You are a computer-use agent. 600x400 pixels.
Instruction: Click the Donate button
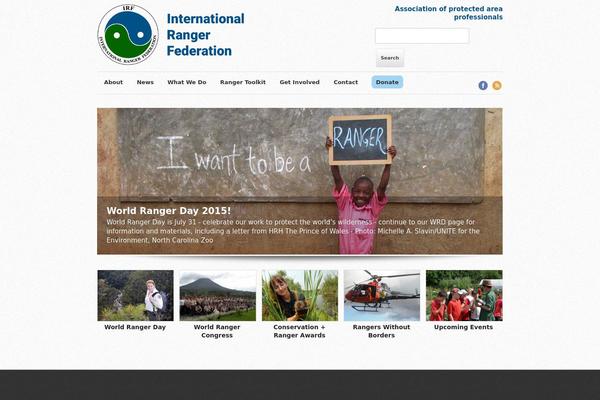387,82
